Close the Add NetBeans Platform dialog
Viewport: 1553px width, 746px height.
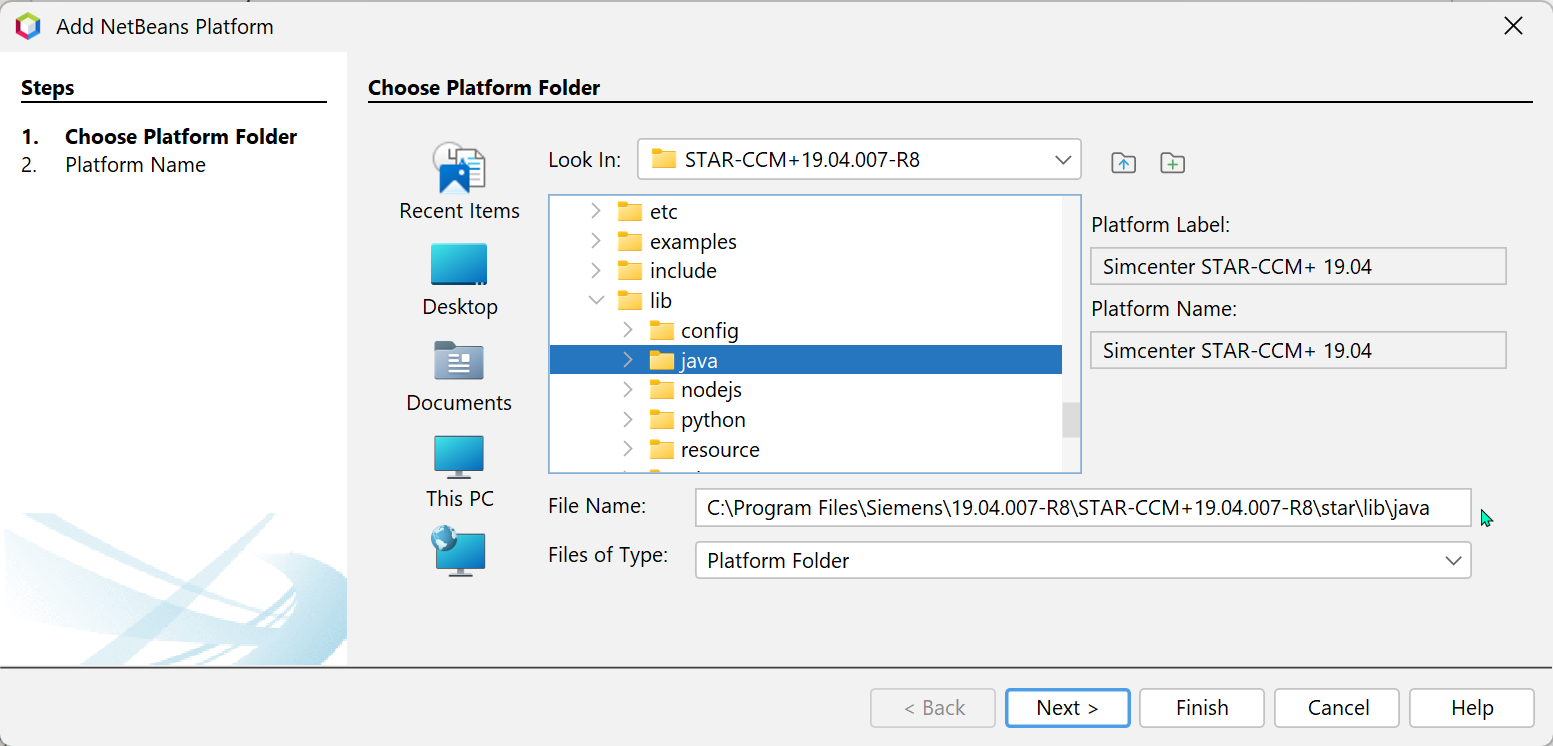1514,27
